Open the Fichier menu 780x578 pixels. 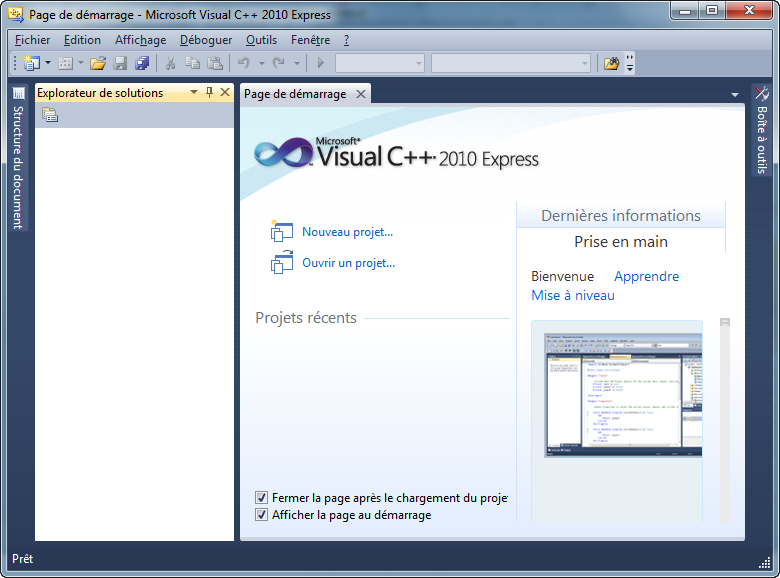click(32, 40)
